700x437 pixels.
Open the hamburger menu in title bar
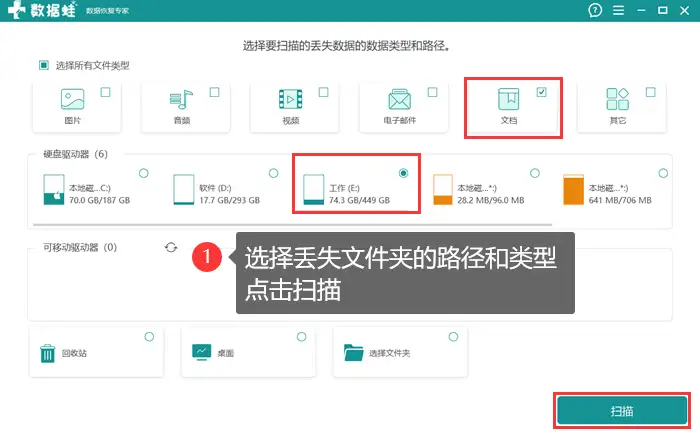point(622,10)
